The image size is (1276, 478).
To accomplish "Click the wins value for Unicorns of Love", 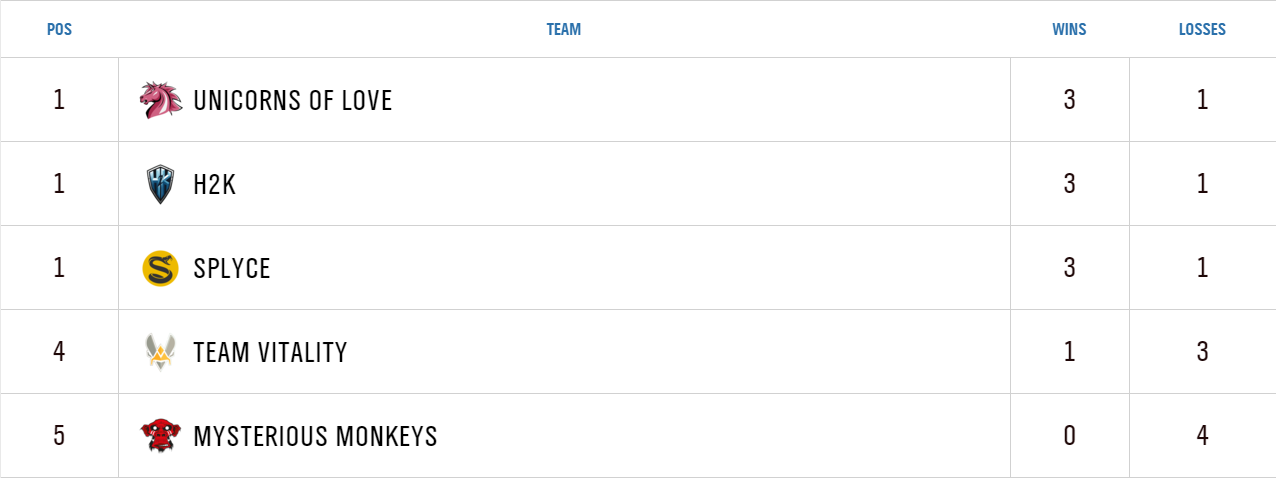I will (x=1069, y=100).
